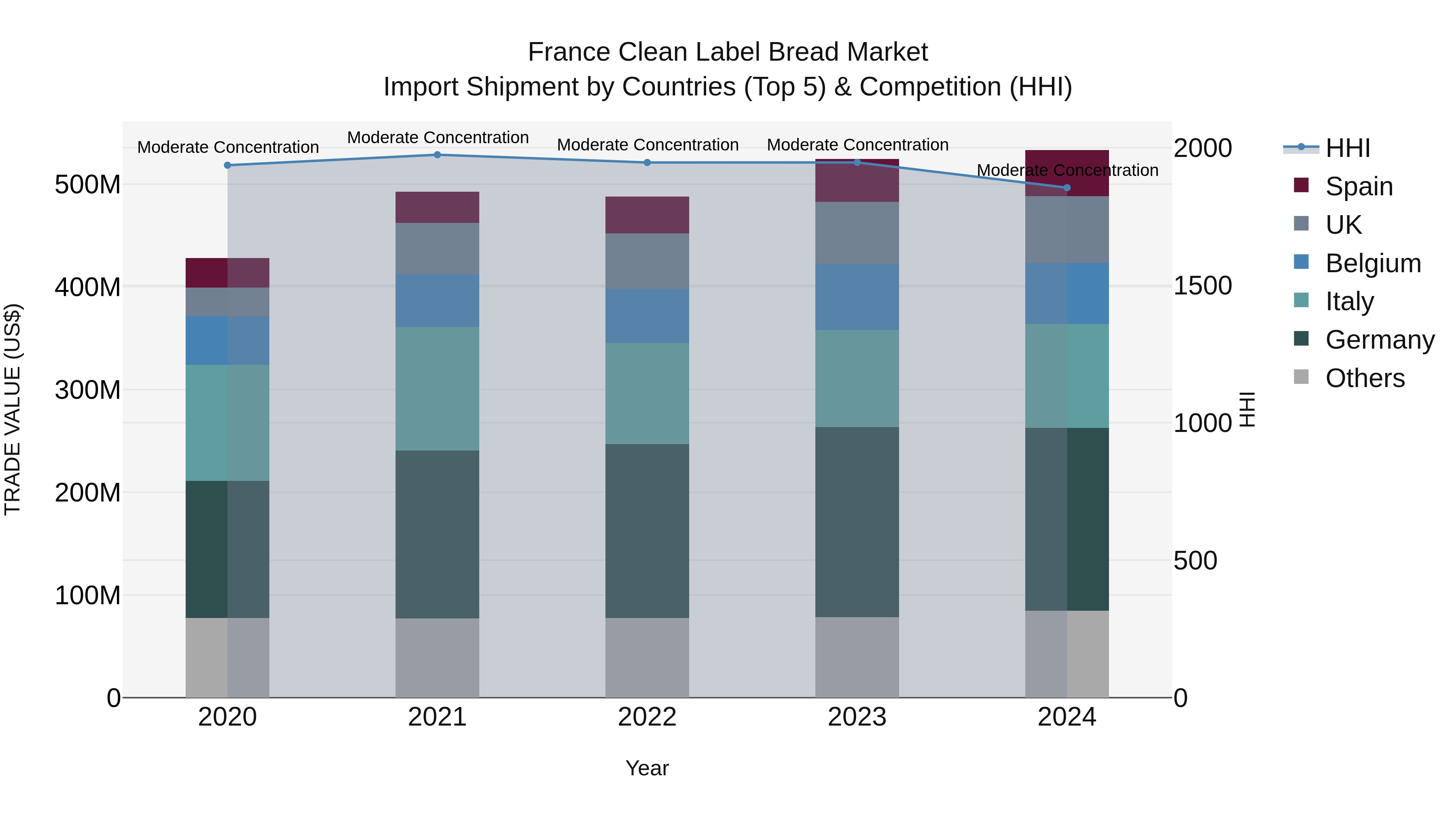Viewport: 1456px width, 819px height.
Task: Click the Spain legend color swatch
Action: pos(1301,185)
